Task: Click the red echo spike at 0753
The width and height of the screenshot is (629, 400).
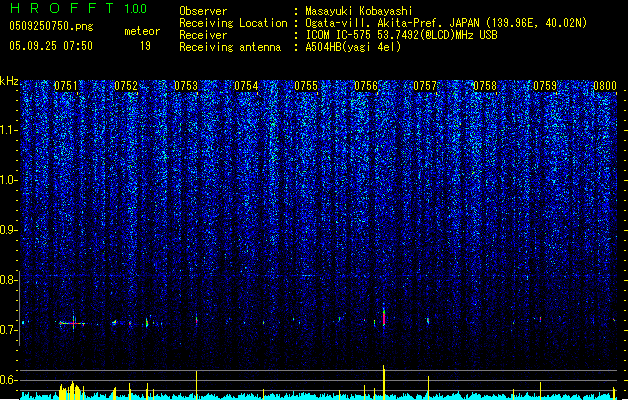Action: click(x=197, y=320)
